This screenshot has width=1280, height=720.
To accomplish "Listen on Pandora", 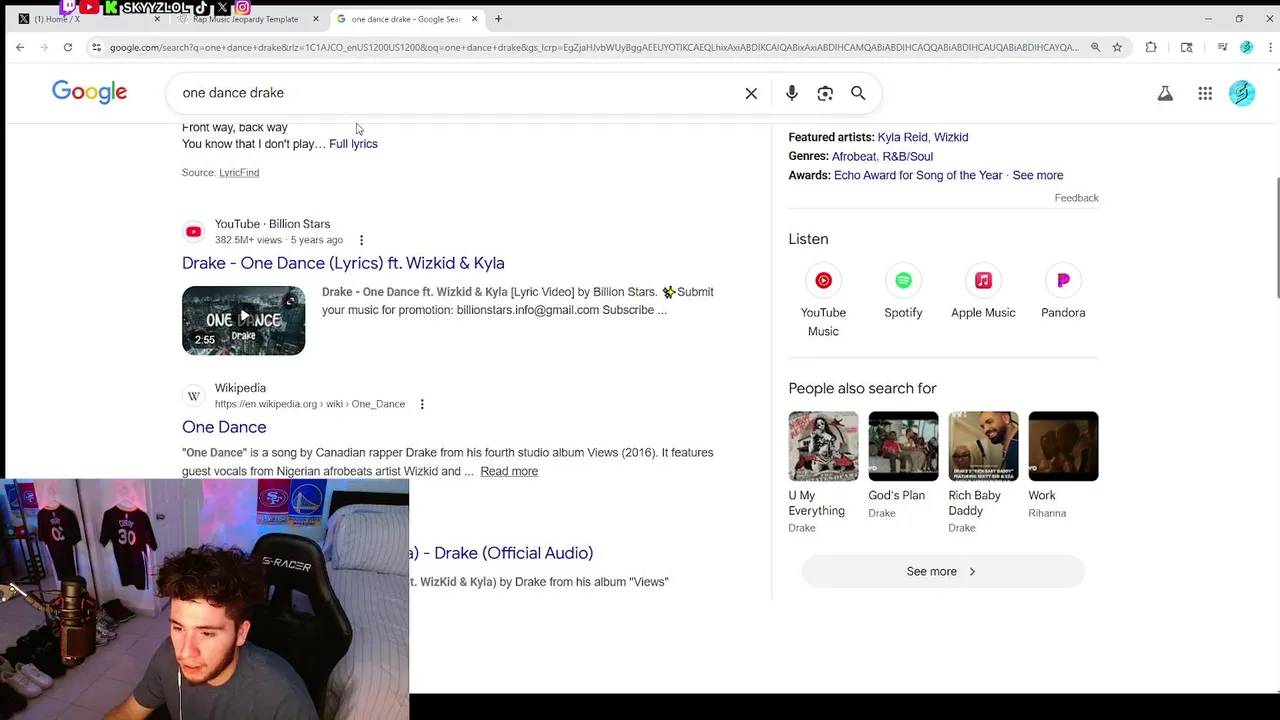I will click(1063, 292).
